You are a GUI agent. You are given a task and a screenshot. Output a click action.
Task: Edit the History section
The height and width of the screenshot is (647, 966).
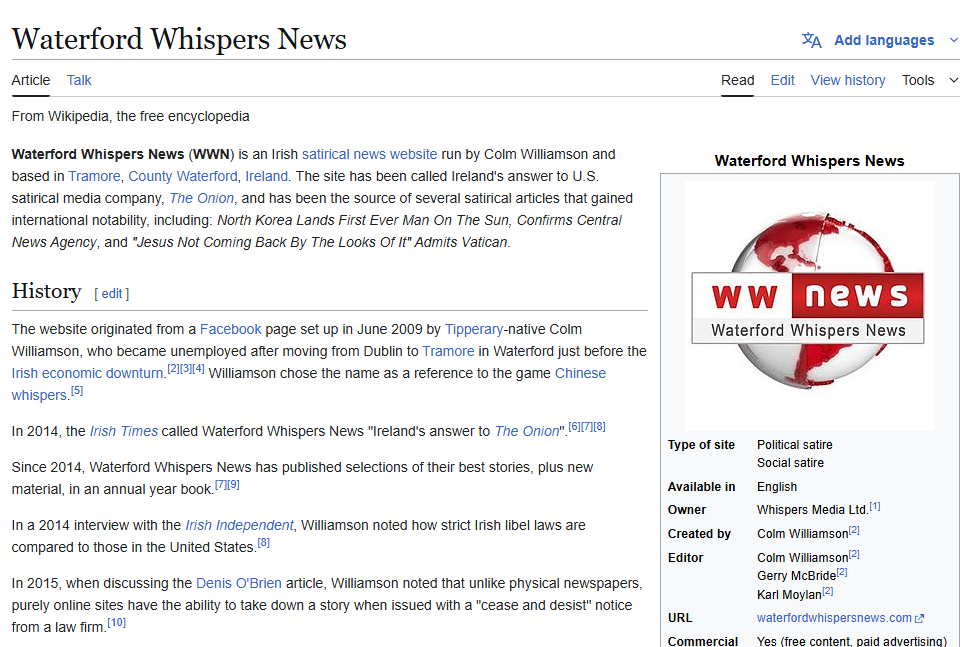coord(112,294)
